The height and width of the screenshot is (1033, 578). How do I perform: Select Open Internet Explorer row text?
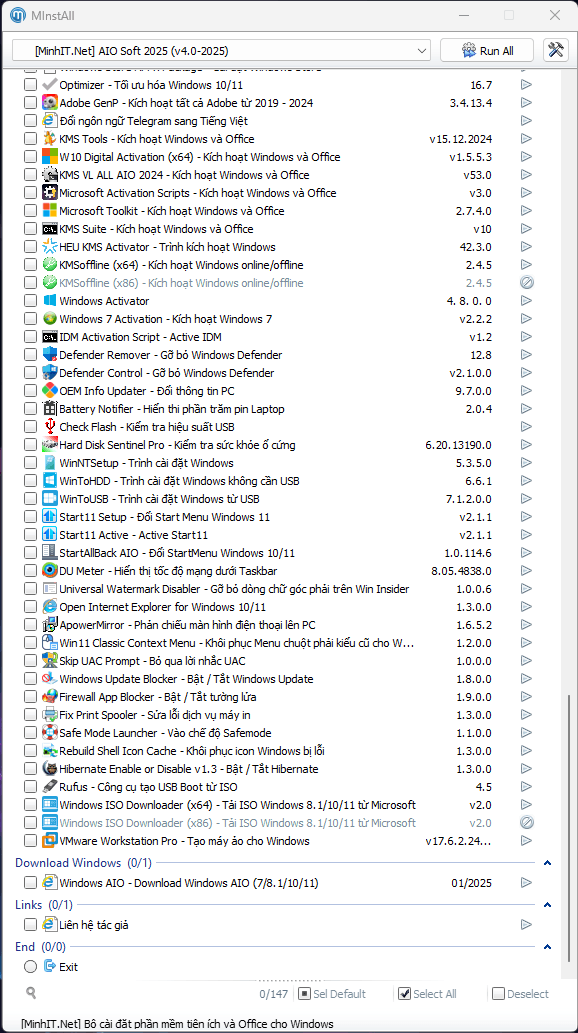[163, 607]
